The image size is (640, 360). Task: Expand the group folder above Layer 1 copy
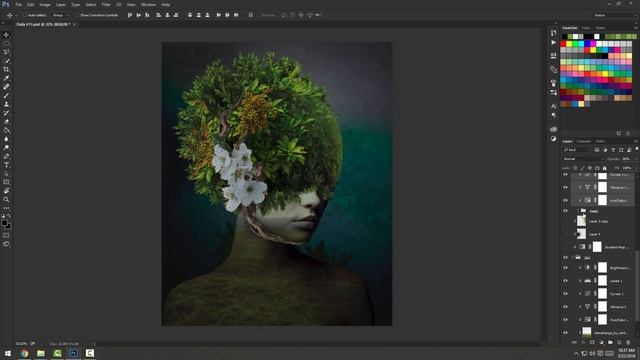[578, 211]
